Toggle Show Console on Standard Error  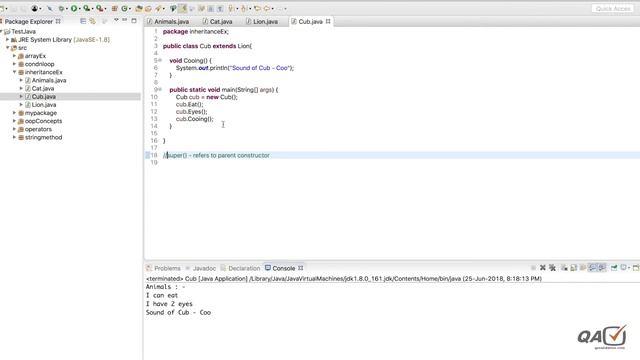coord(601,268)
